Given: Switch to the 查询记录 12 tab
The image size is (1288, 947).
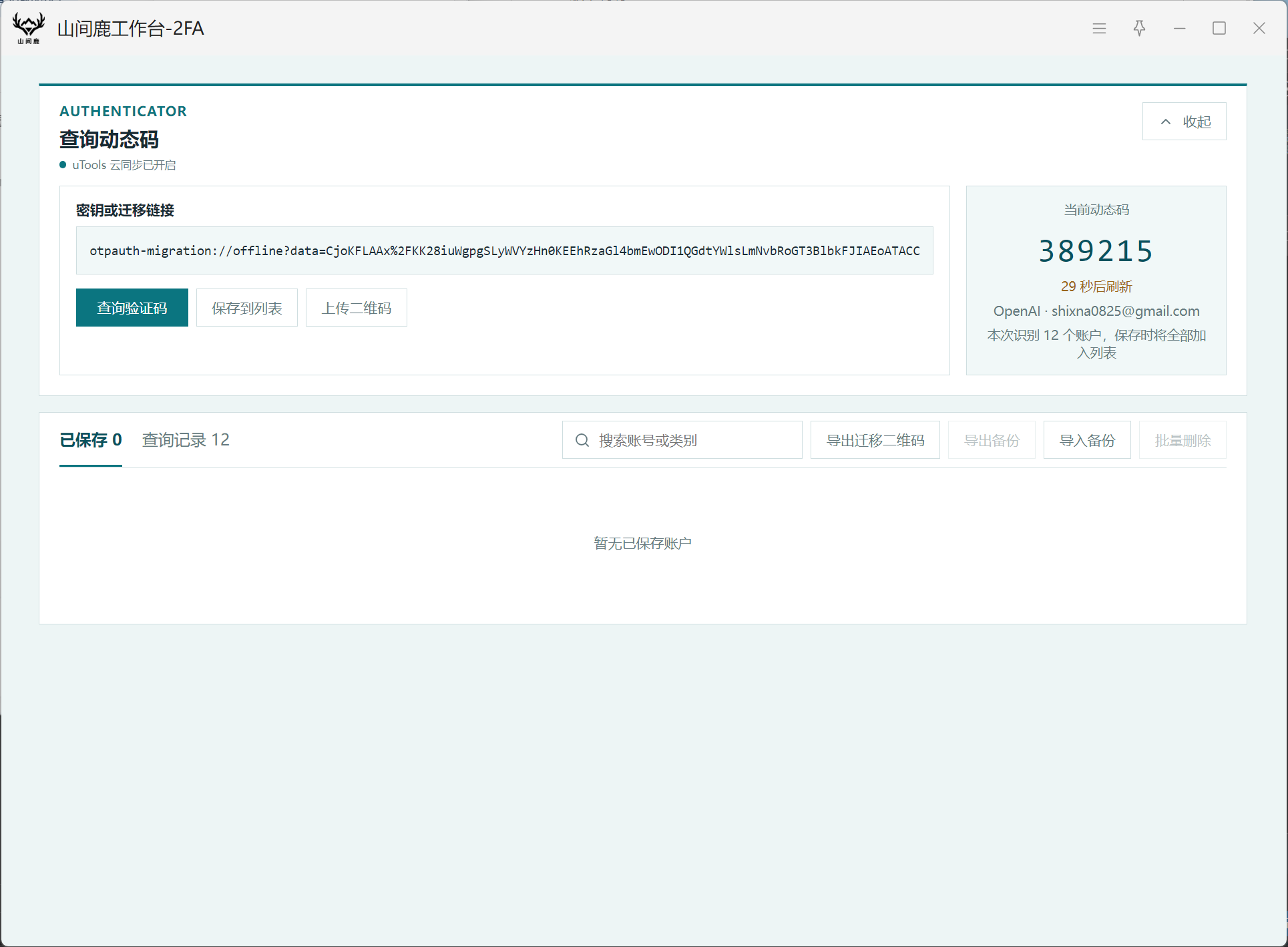Looking at the screenshot, I should [x=186, y=440].
